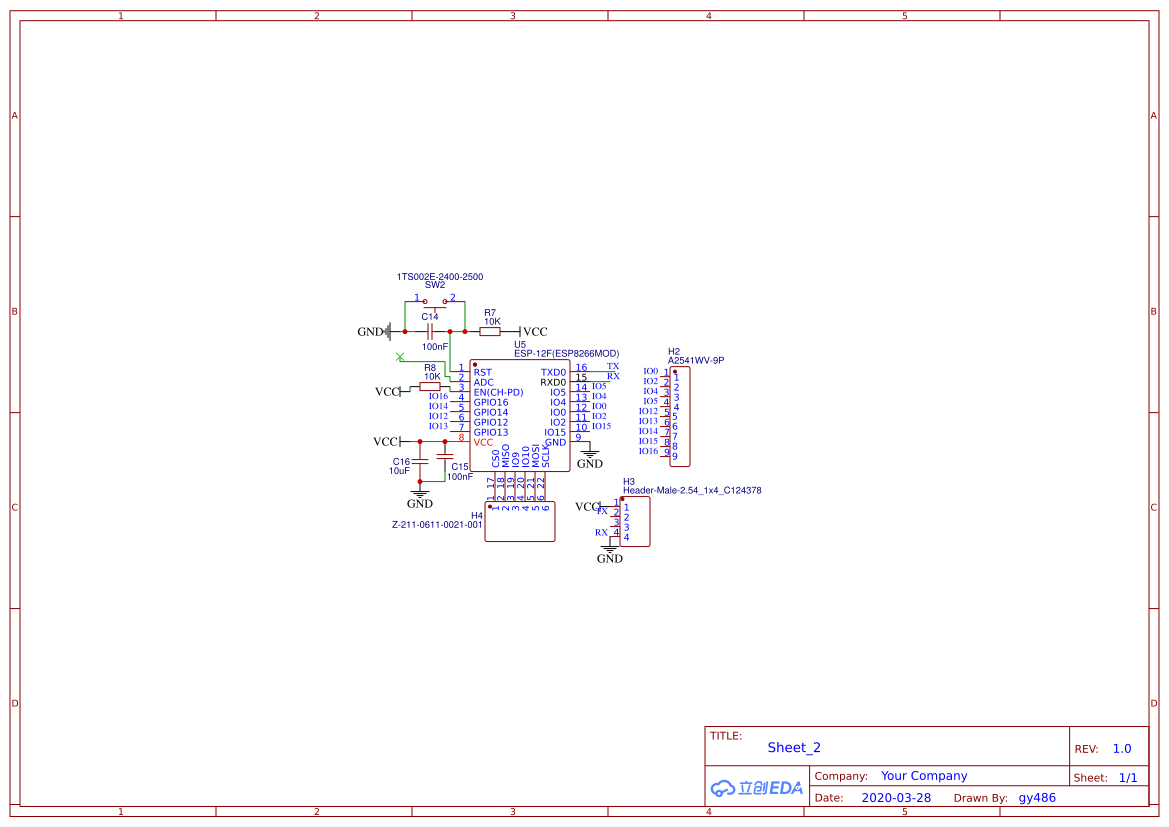1169x827 pixels.
Task: Click the RX net label at U5 pin 15
Action: coord(613,377)
